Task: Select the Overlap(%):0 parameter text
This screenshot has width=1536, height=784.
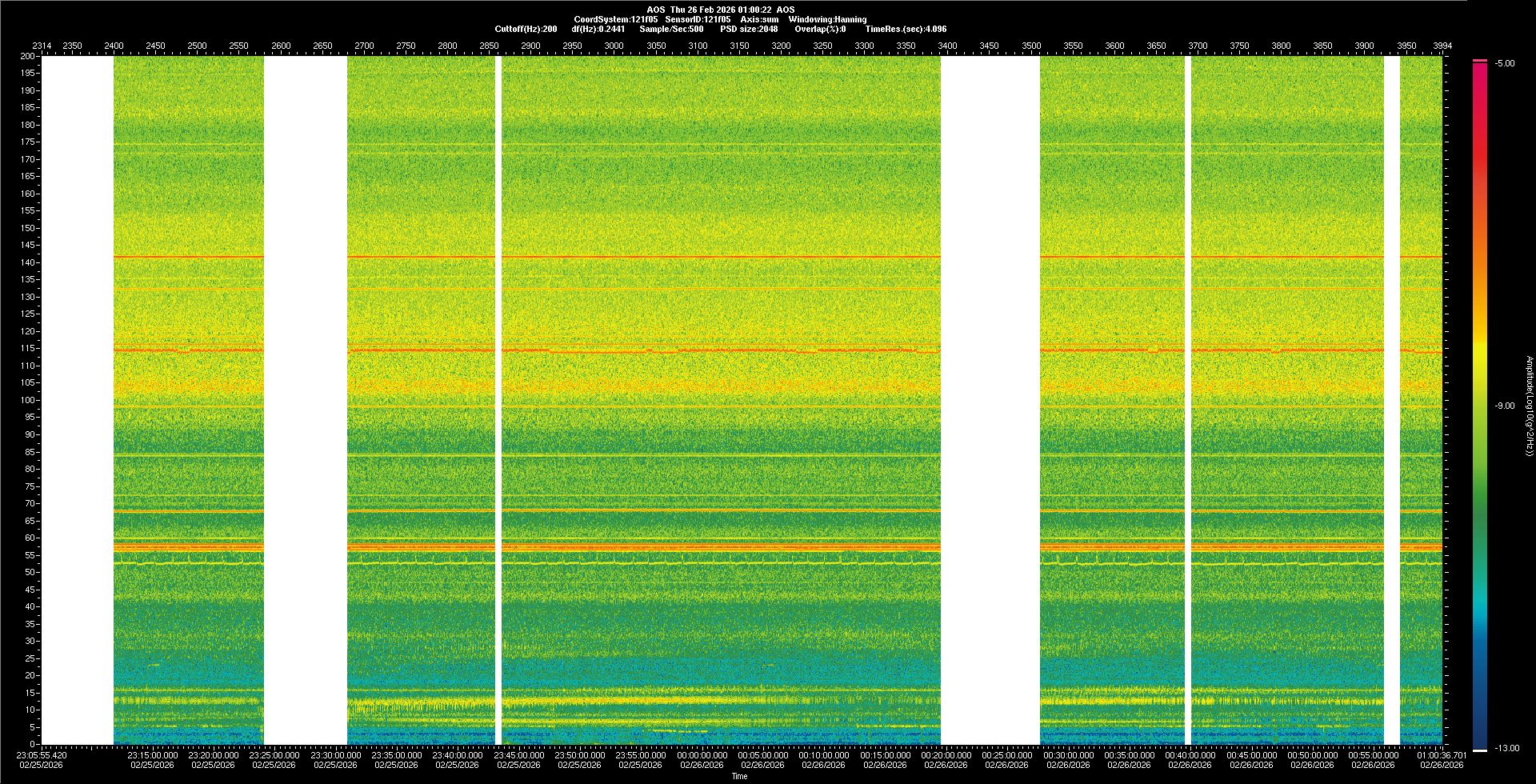Action: [820, 29]
